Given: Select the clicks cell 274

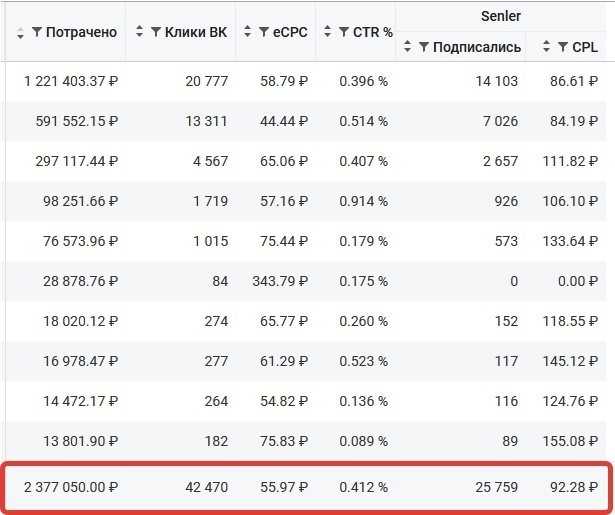Looking at the screenshot, I should [x=216, y=321].
